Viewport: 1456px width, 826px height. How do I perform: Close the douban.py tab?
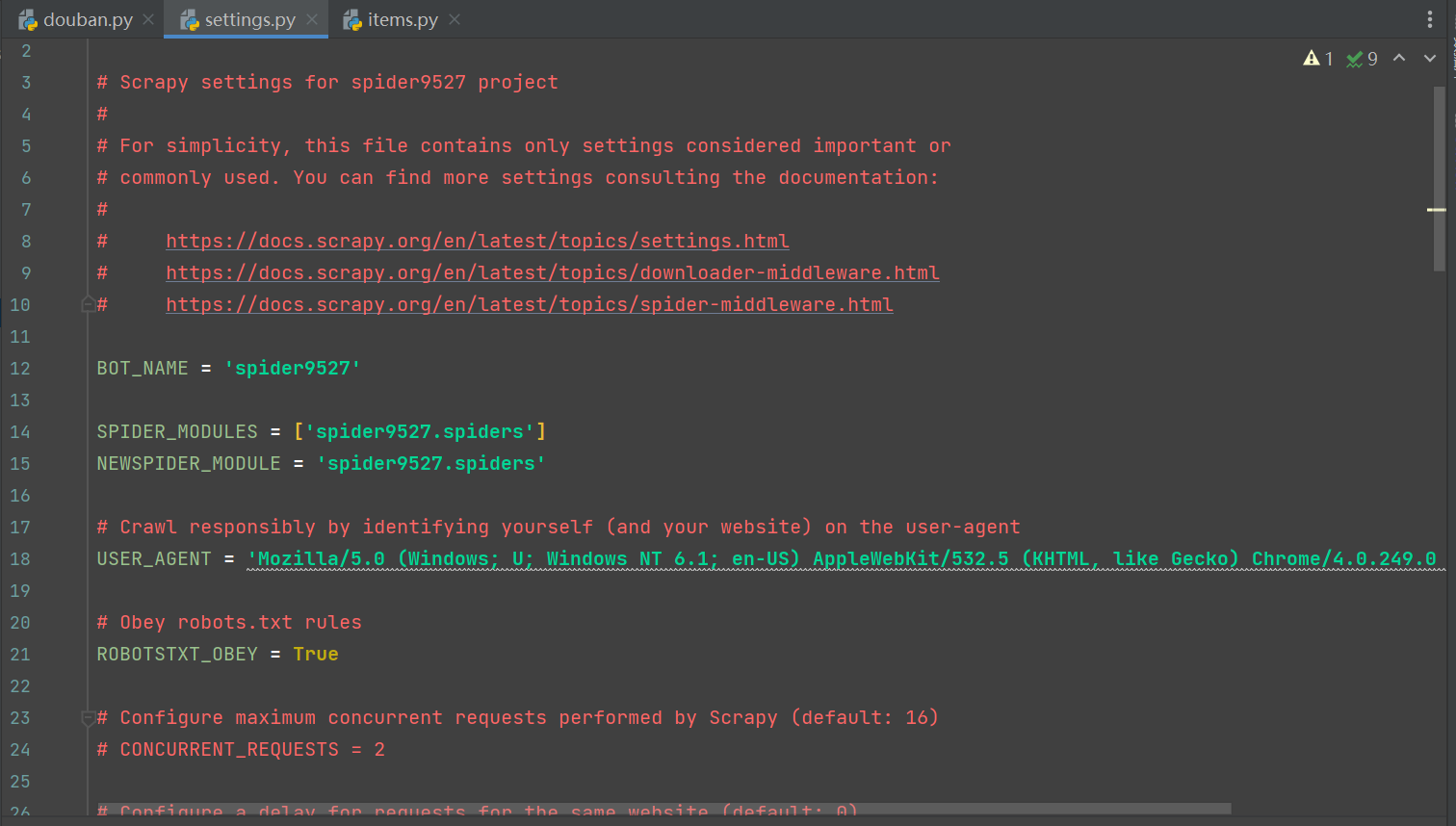coord(148,19)
